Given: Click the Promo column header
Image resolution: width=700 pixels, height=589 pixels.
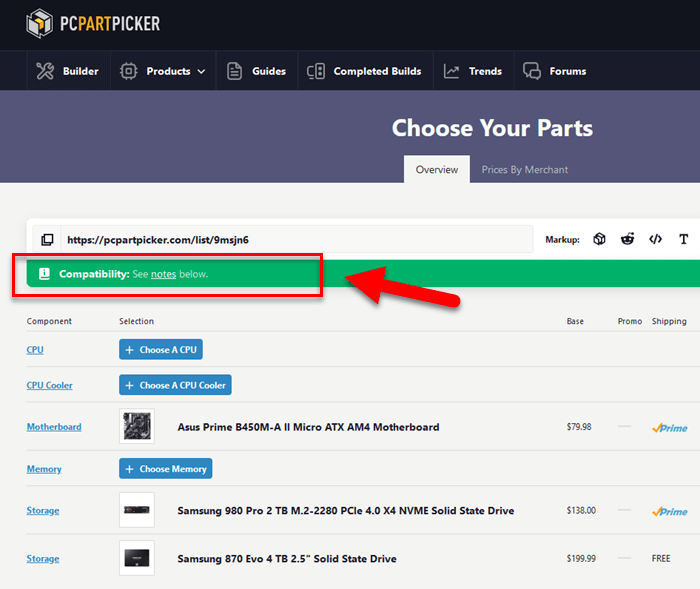Looking at the screenshot, I should [629, 321].
